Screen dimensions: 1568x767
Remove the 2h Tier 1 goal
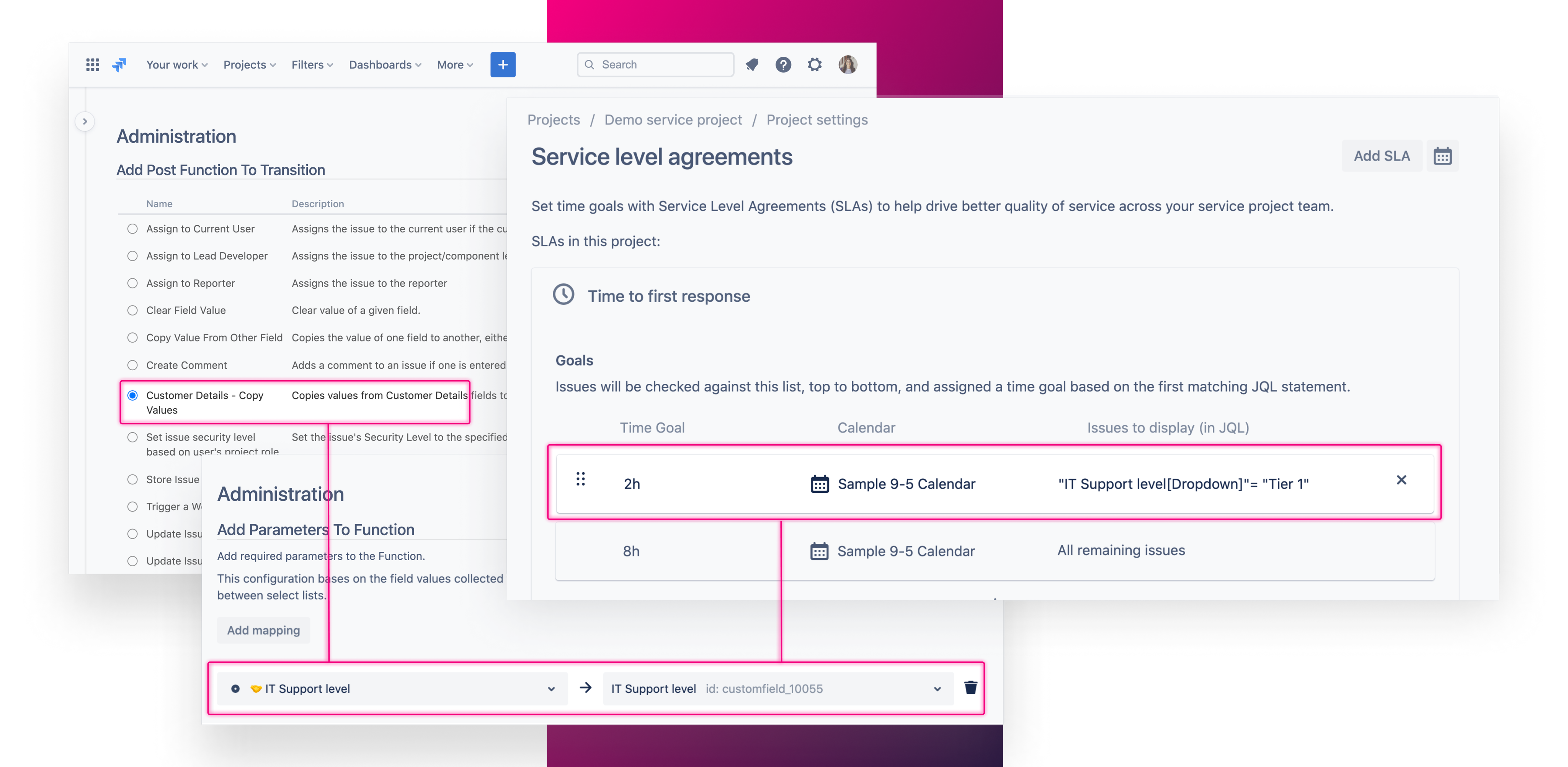tap(1401, 480)
